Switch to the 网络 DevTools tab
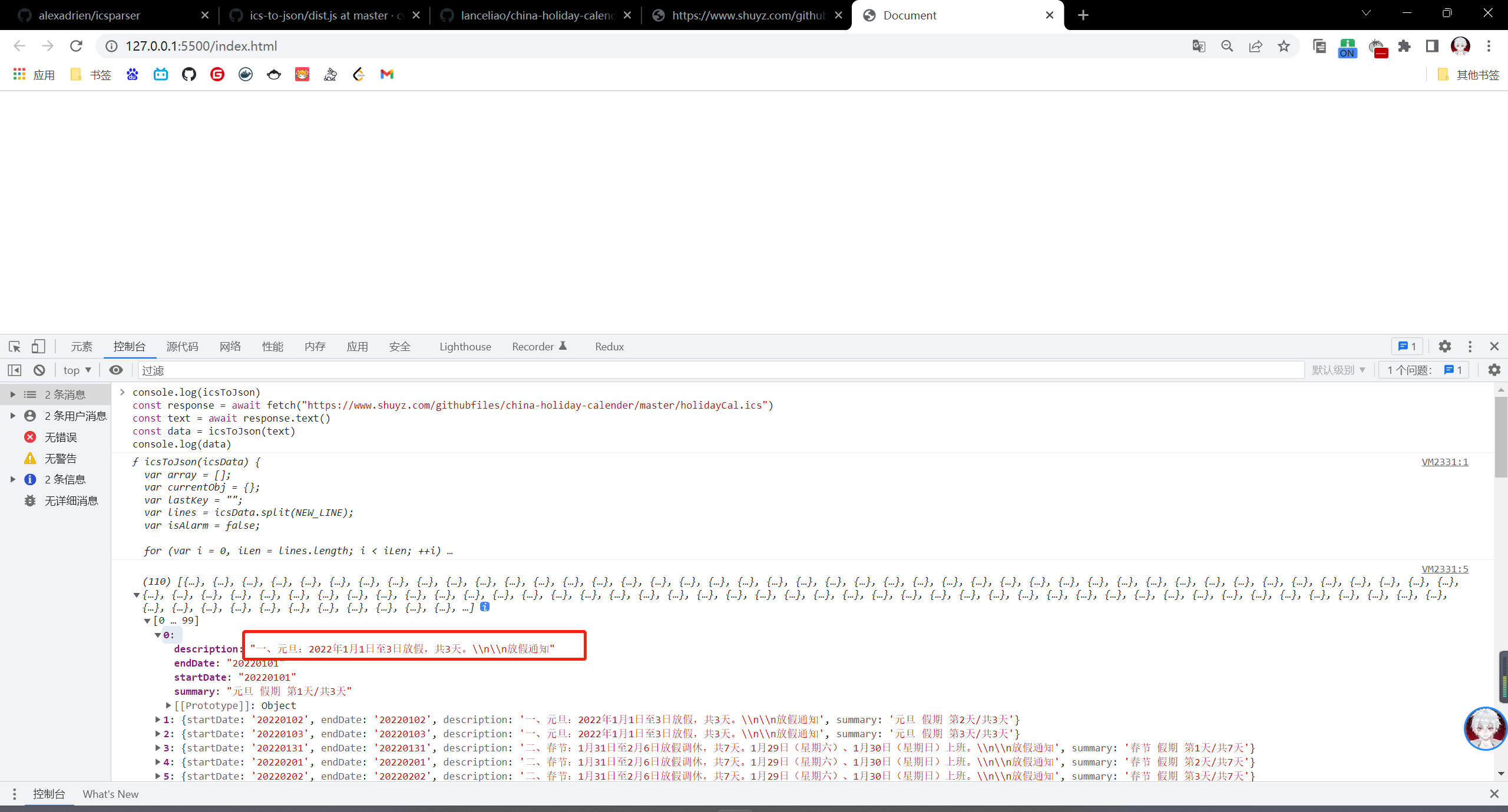Image resolution: width=1508 pixels, height=812 pixels. coord(230,346)
